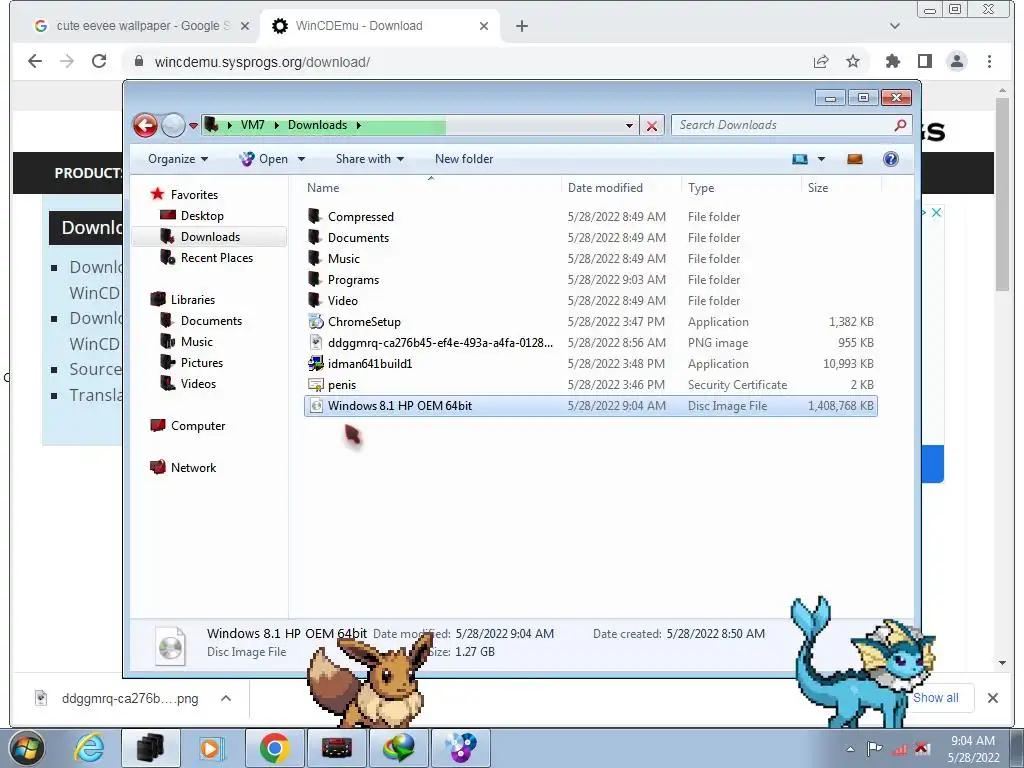Expand the address bar history dropdown
The width and height of the screenshot is (1024, 768).
[x=629, y=125]
